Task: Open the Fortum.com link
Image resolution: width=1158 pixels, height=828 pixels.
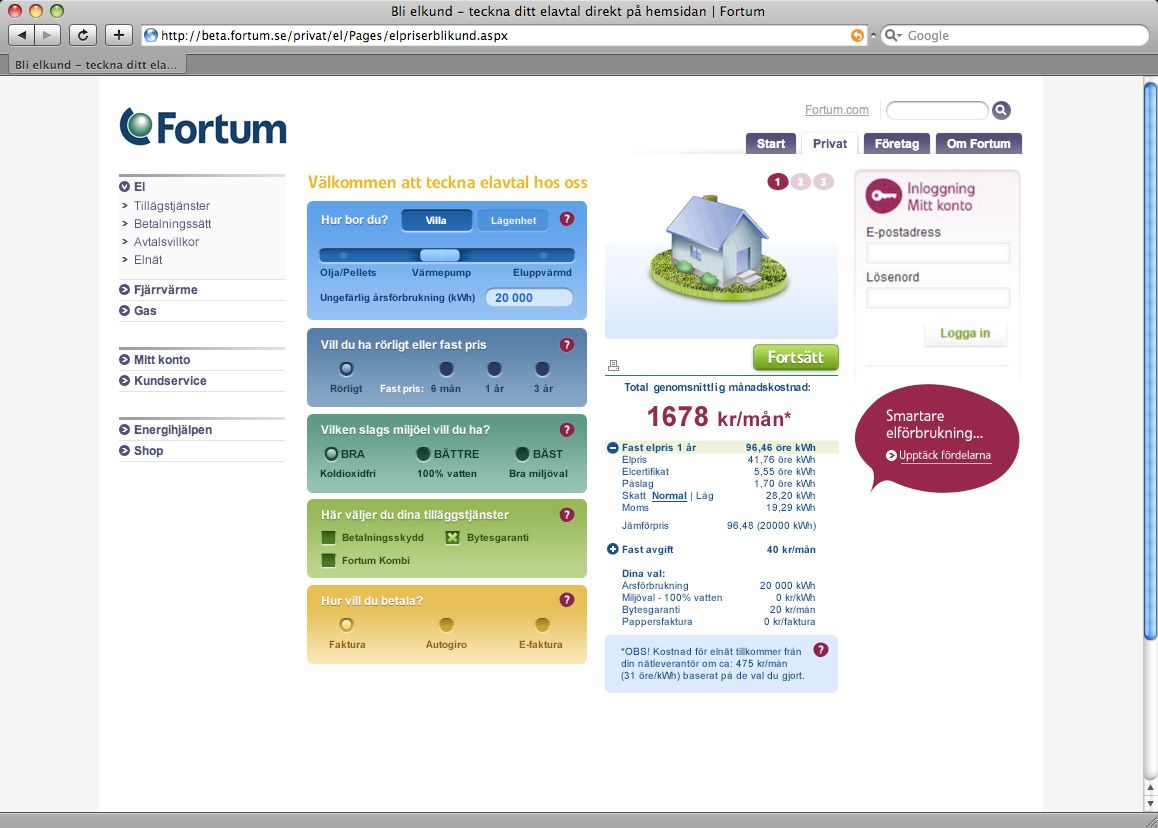Action: coord(837,110)
